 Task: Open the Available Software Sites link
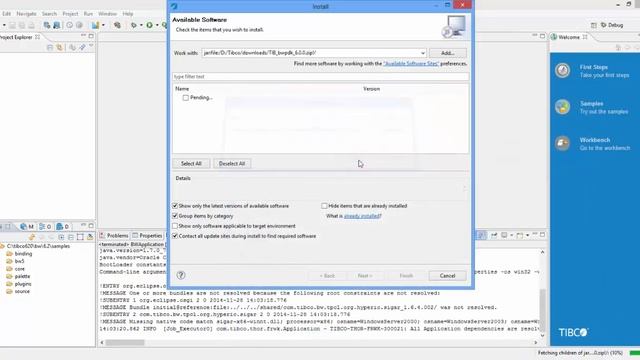pyautogui.click(x=411, y=64)
